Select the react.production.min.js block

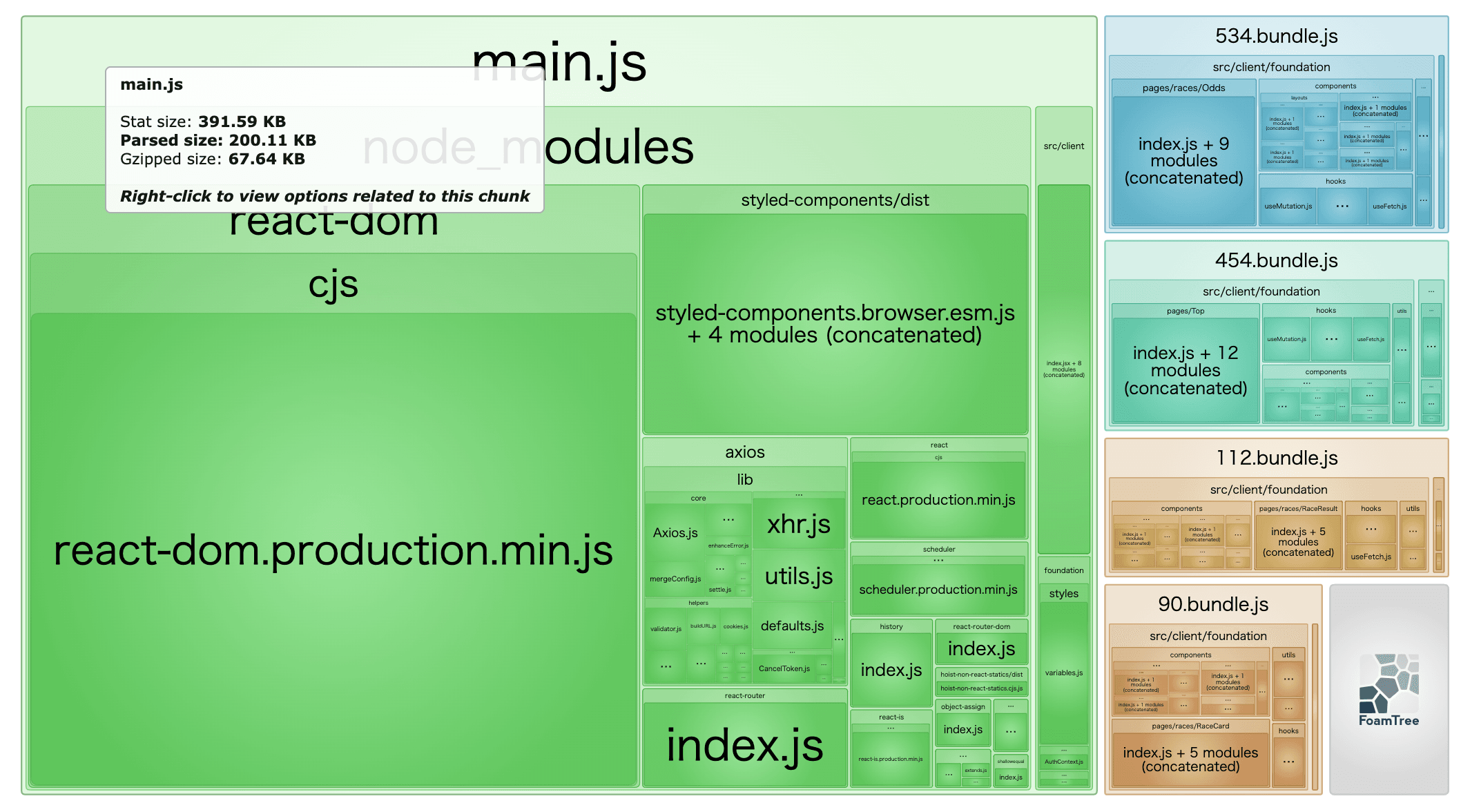point(938,500)
